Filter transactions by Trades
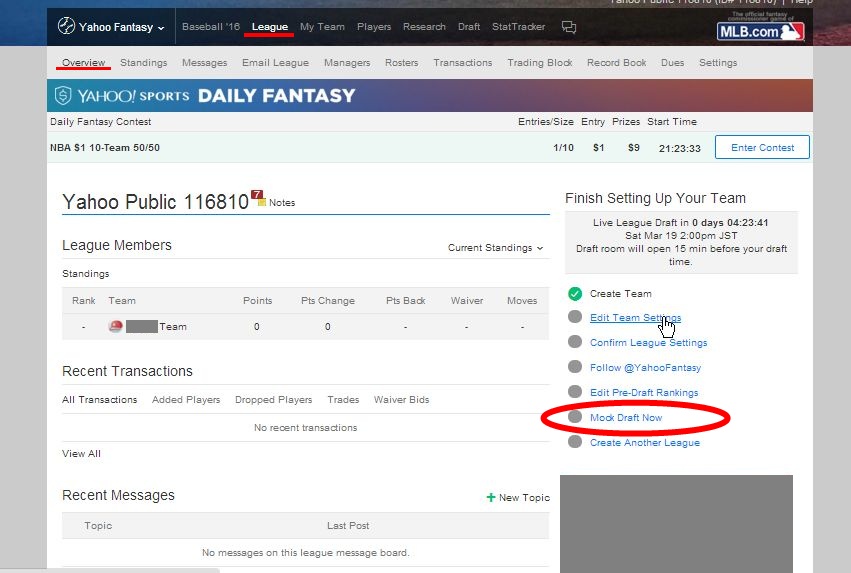 point(343,399)
